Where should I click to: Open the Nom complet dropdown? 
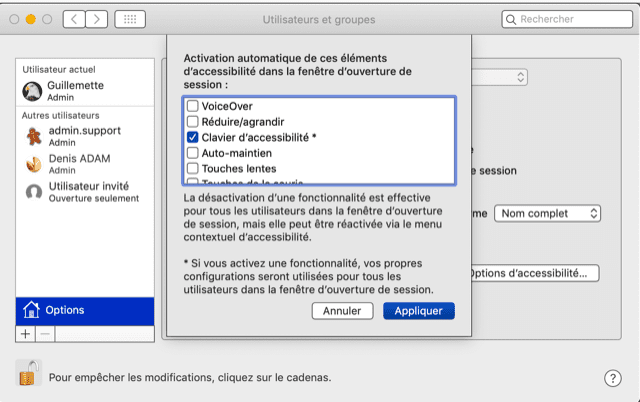coord(550,213)
